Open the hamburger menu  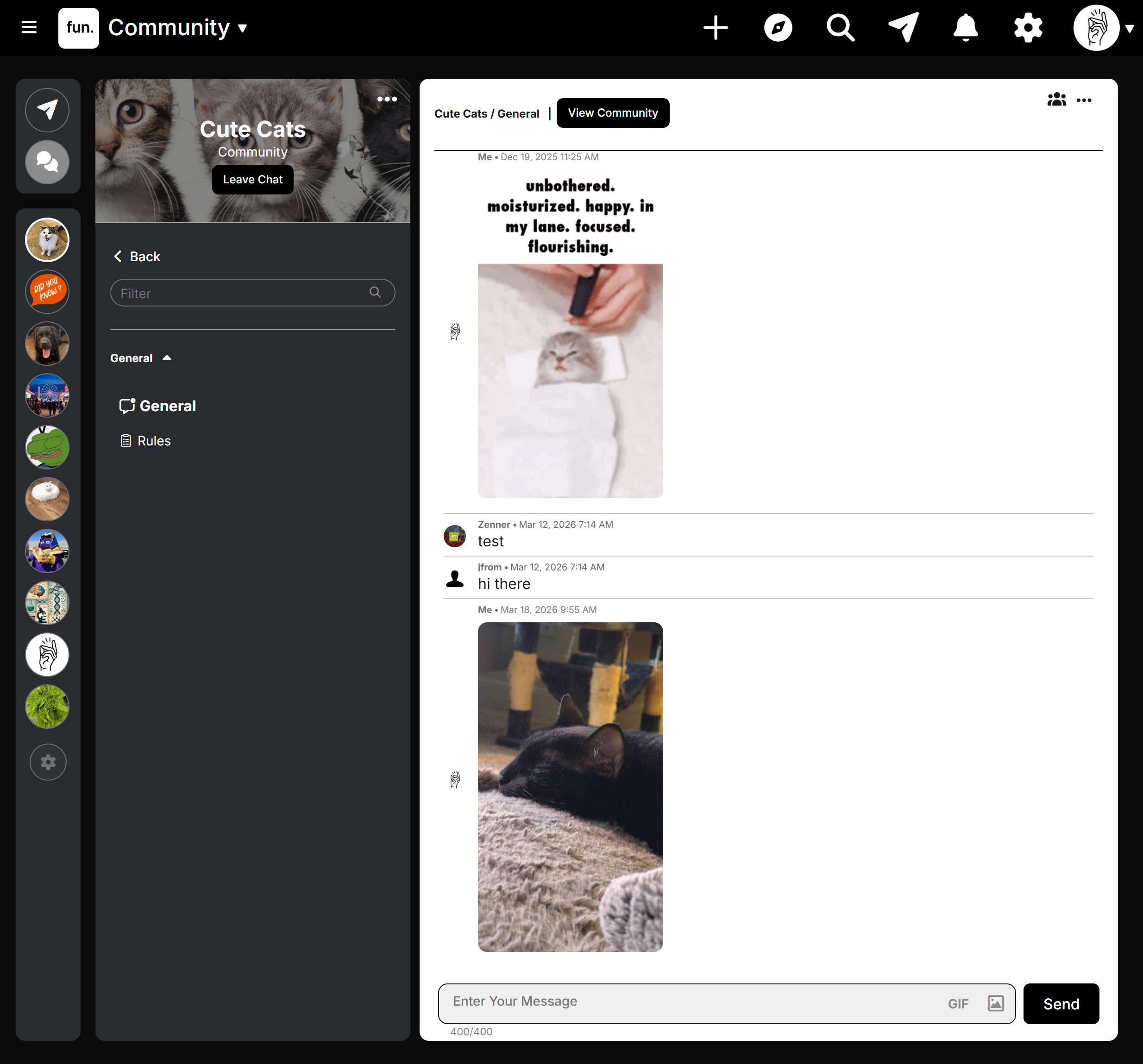(x=29, y=27)
